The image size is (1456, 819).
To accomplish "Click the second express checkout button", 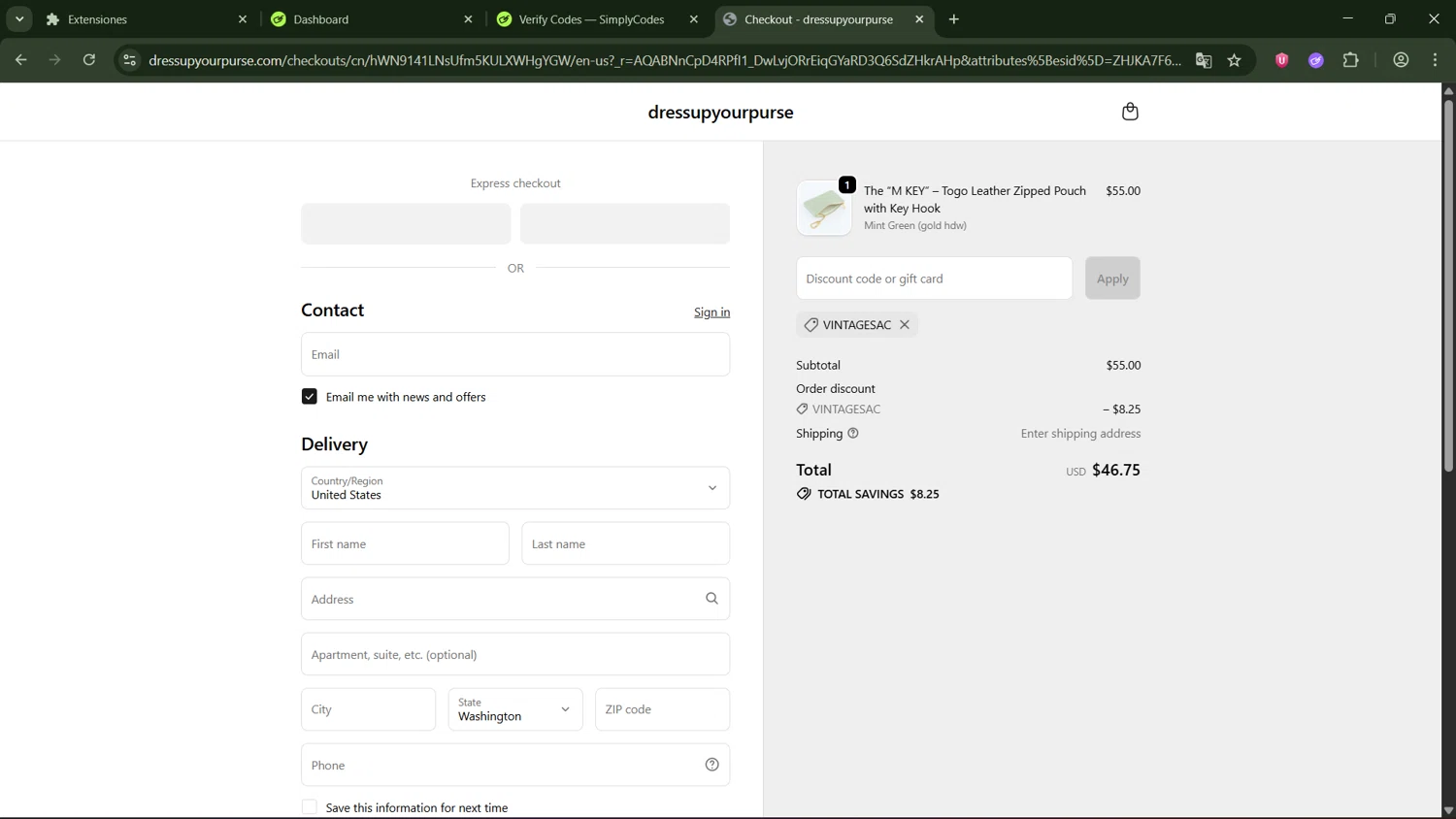I will (x=625, y=224).
